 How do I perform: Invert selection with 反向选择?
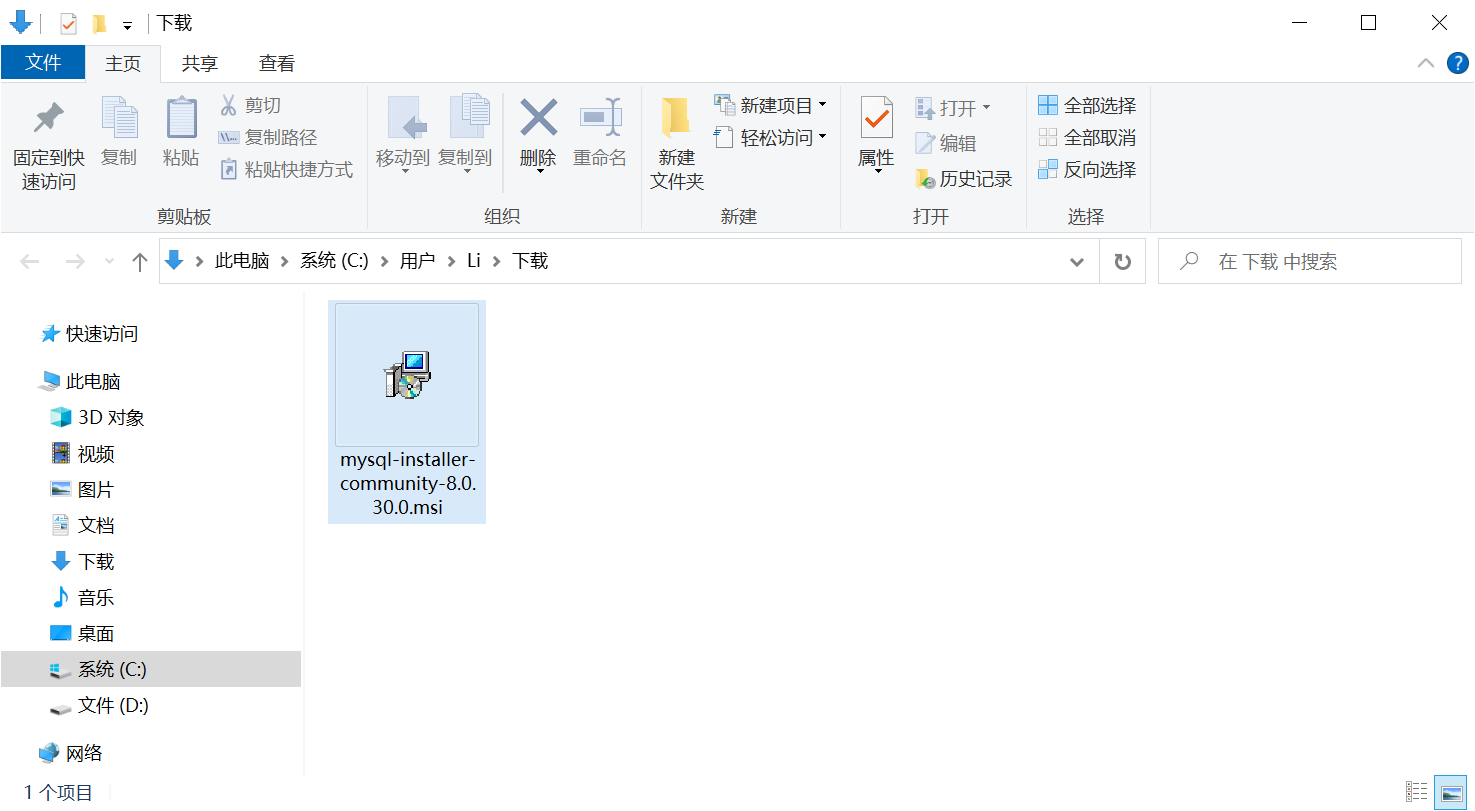(1087, 169)
